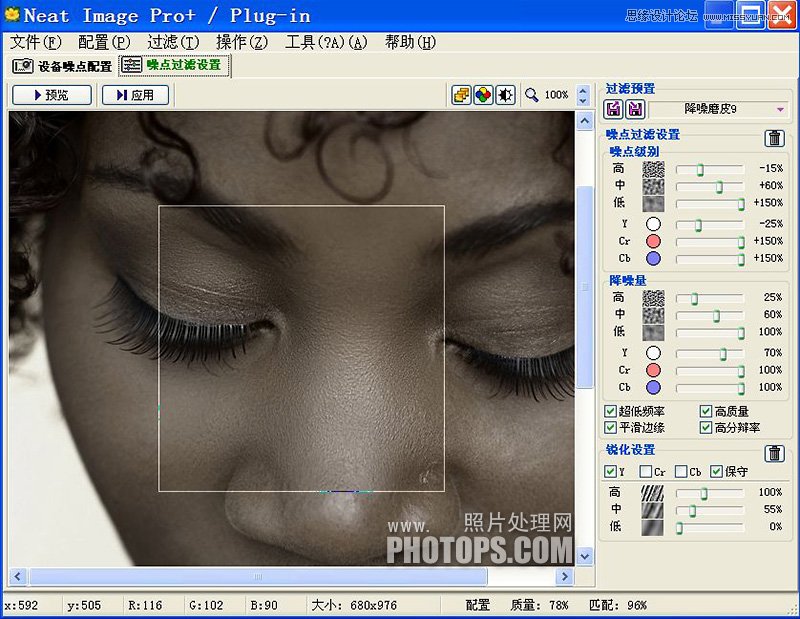The width and height of the screenshot is (800, 619).
Task: Open the 工具 menu
Action: click(327, 42)
